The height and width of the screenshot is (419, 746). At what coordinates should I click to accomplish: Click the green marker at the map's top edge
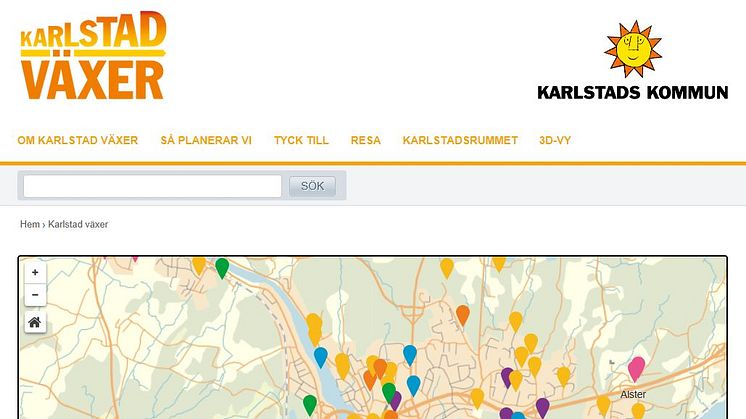click(222, 268)
